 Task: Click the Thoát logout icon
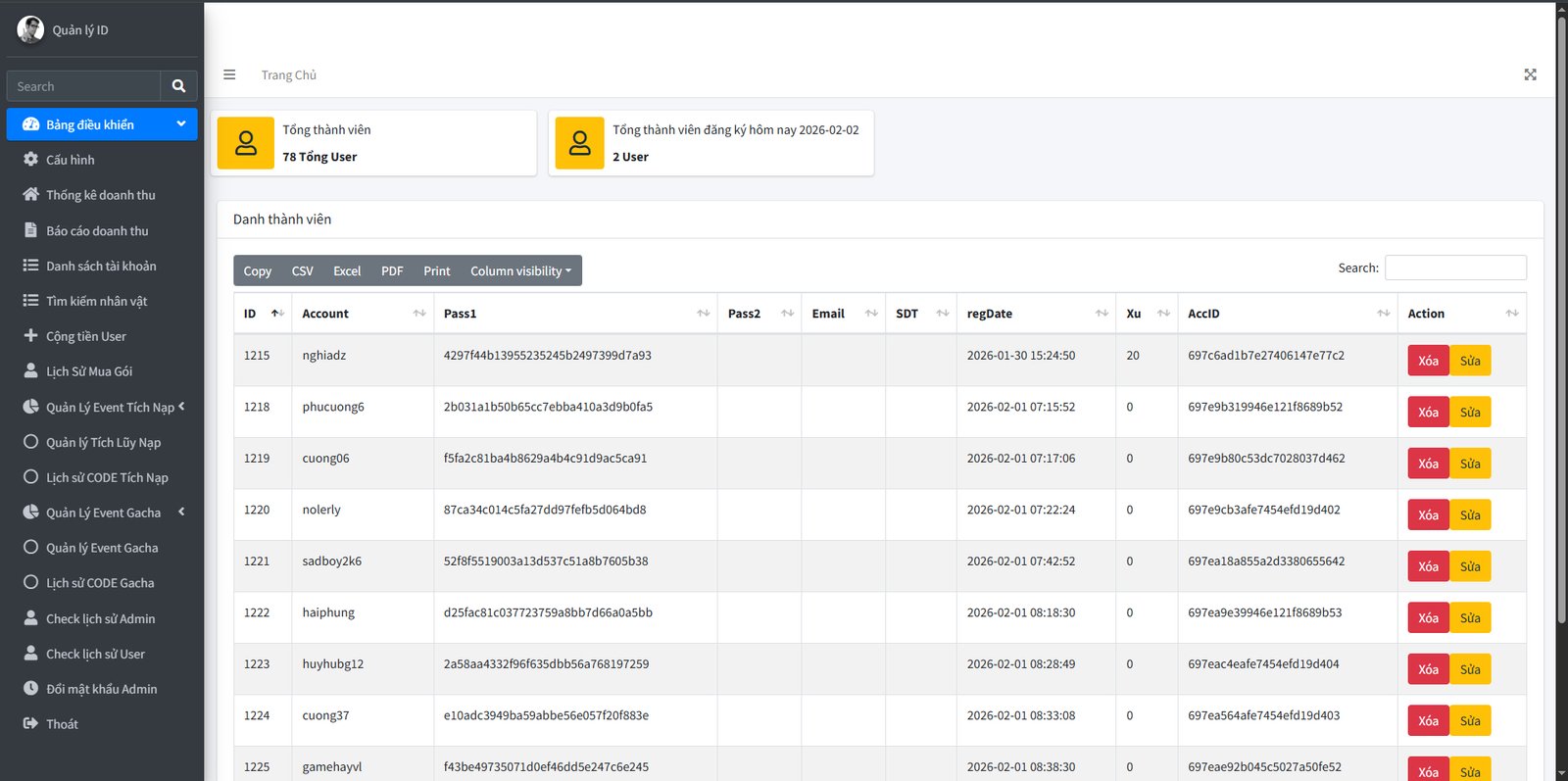tap(30, 724)
